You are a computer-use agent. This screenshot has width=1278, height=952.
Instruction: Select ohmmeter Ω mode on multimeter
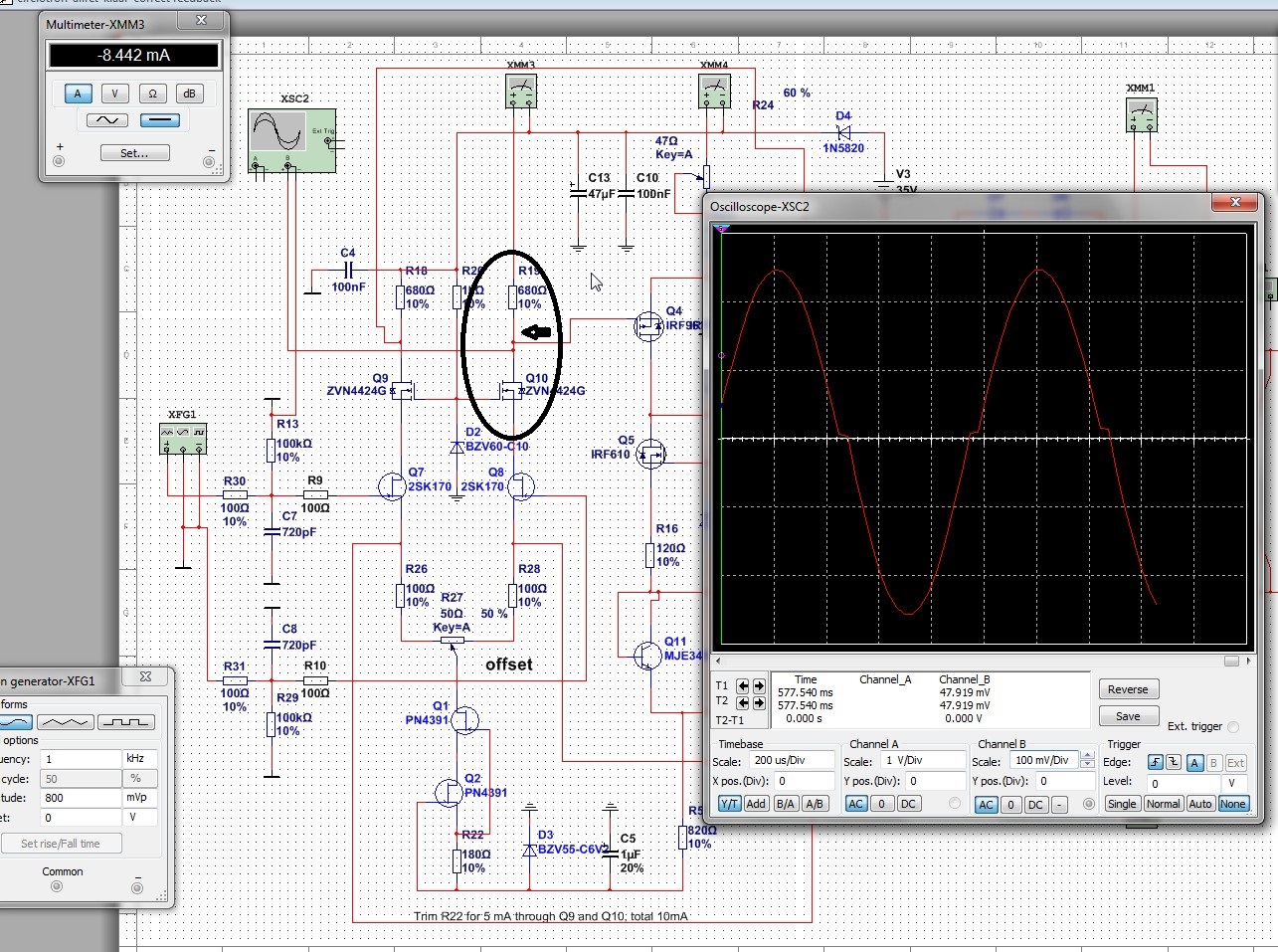151,94
